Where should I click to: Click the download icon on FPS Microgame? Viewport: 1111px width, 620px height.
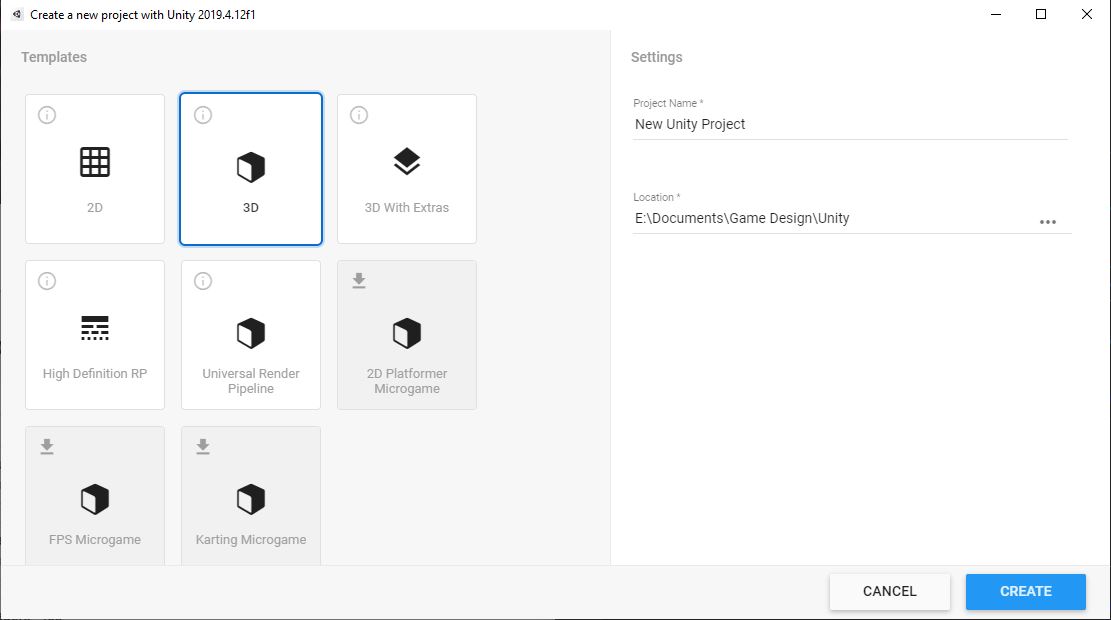[x=46, y=447]
